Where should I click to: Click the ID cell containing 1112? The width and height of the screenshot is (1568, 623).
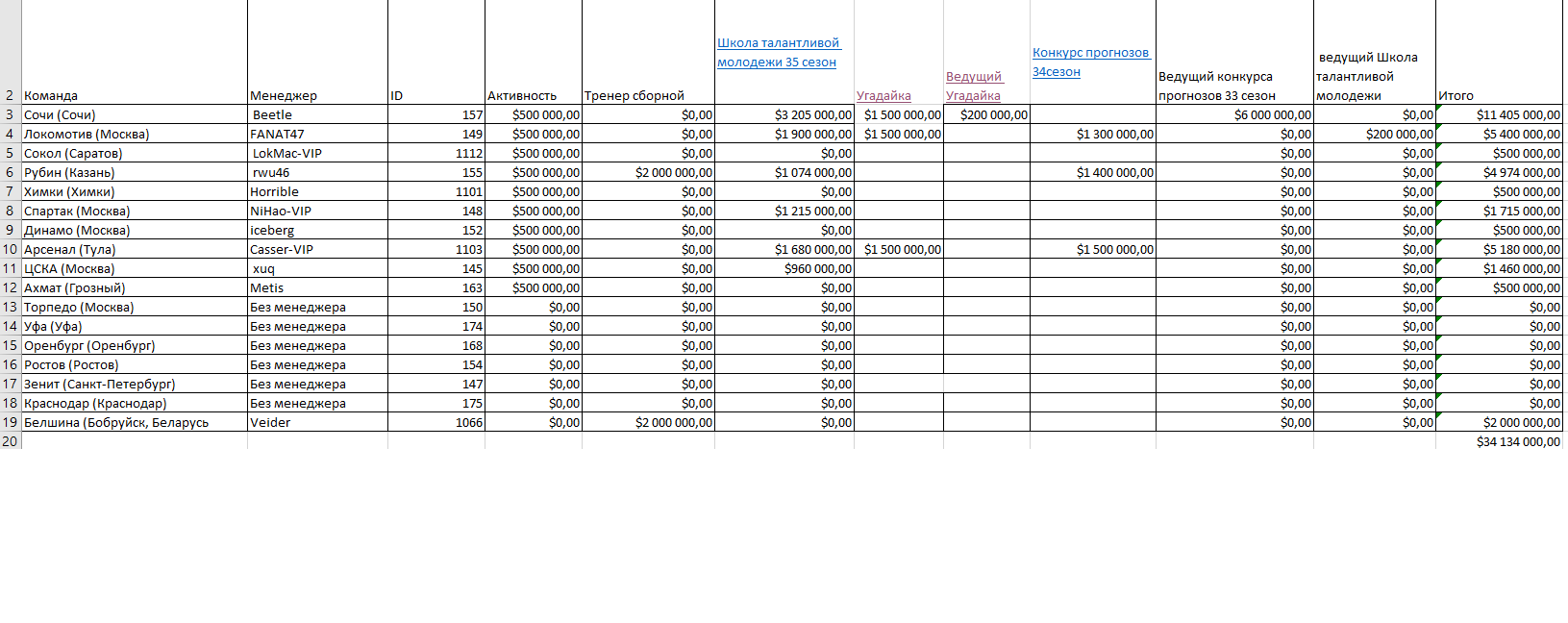pyautogui.click(x=468, y=153)
